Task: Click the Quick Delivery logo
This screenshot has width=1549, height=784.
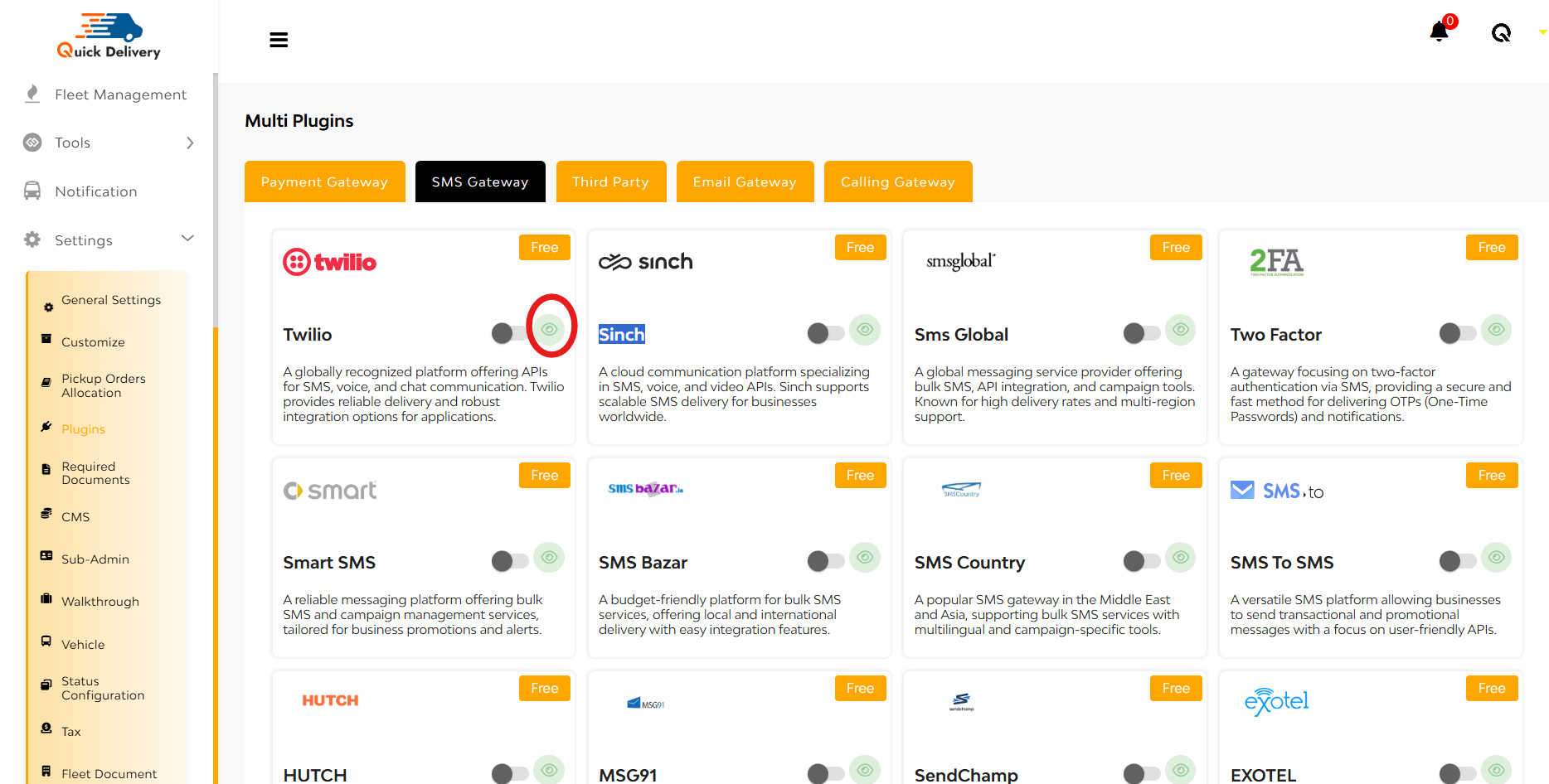Action: point(109,36)
